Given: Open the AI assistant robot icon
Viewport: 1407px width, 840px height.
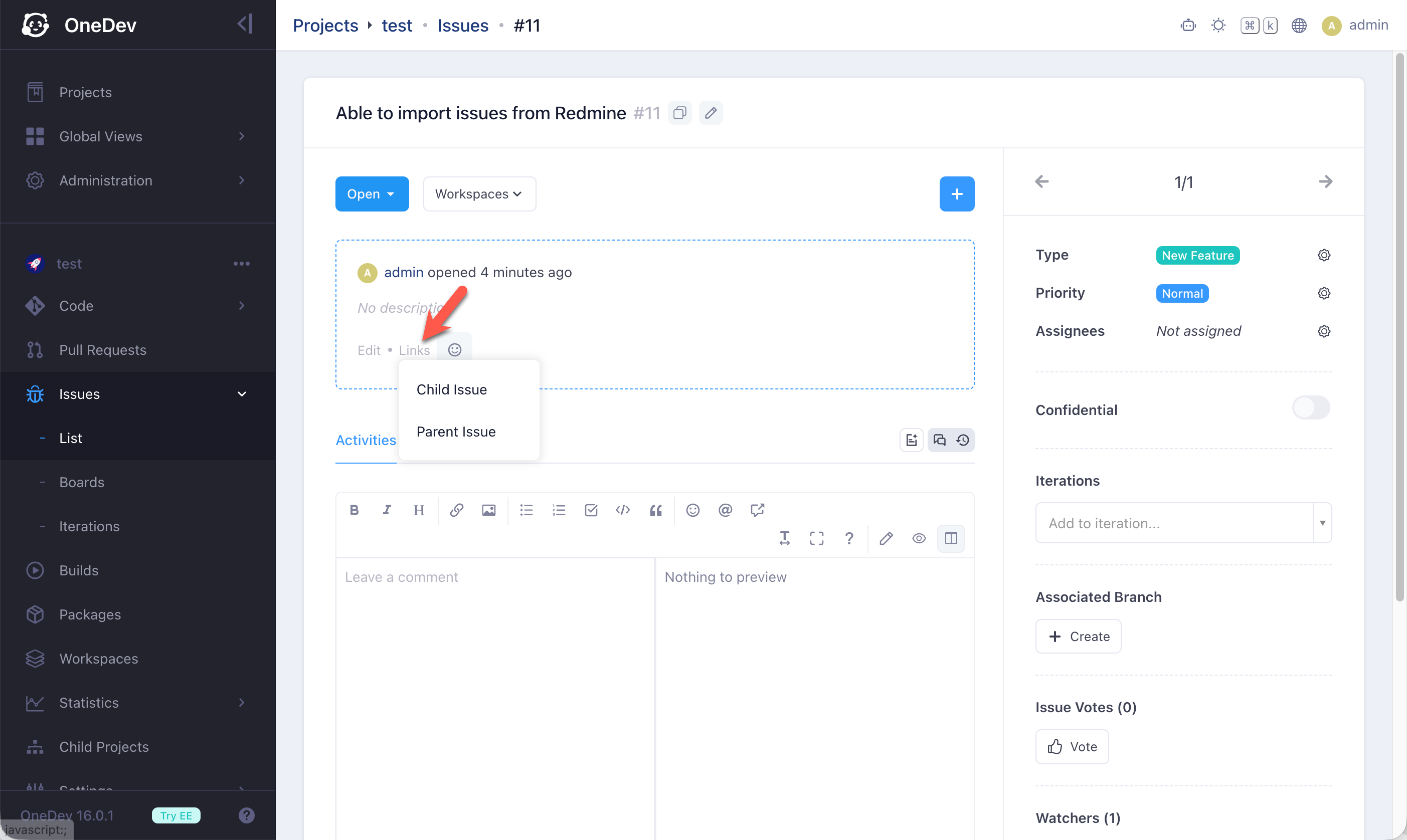Looking at the screenshot, I should 1188,26.
